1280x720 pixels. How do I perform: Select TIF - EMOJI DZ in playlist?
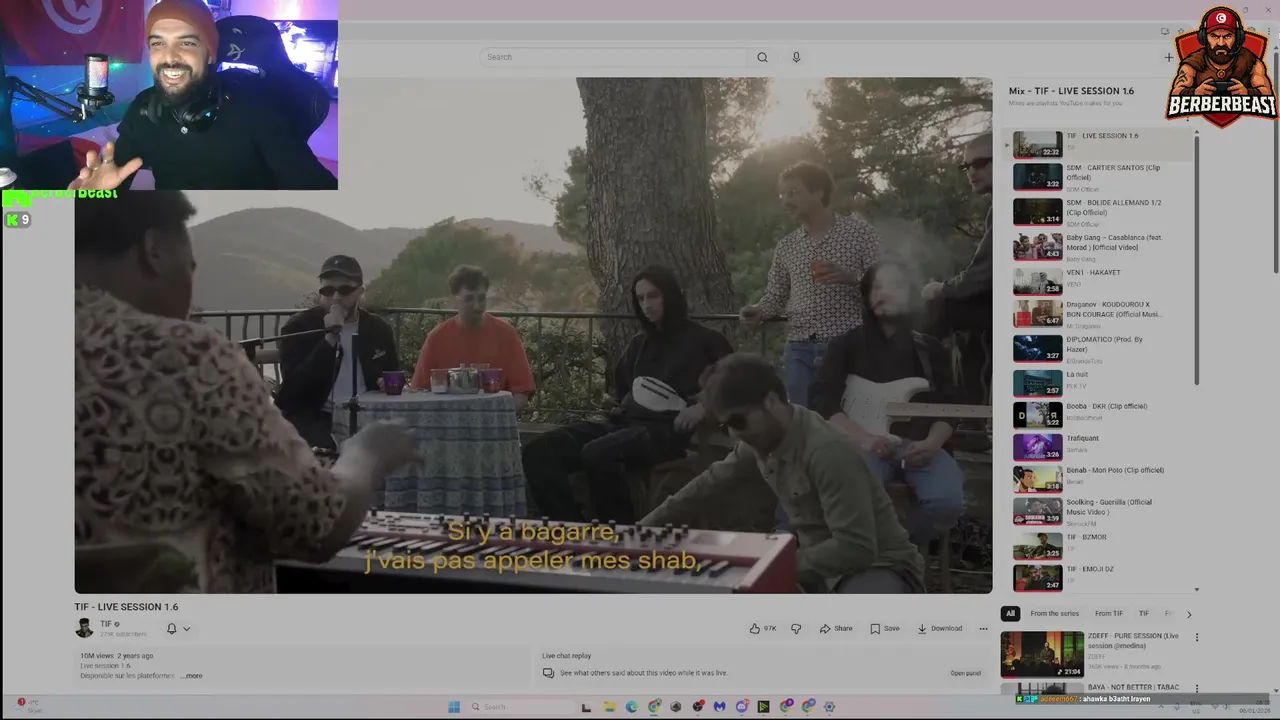pyautogui.click(x=1100, y=577)
